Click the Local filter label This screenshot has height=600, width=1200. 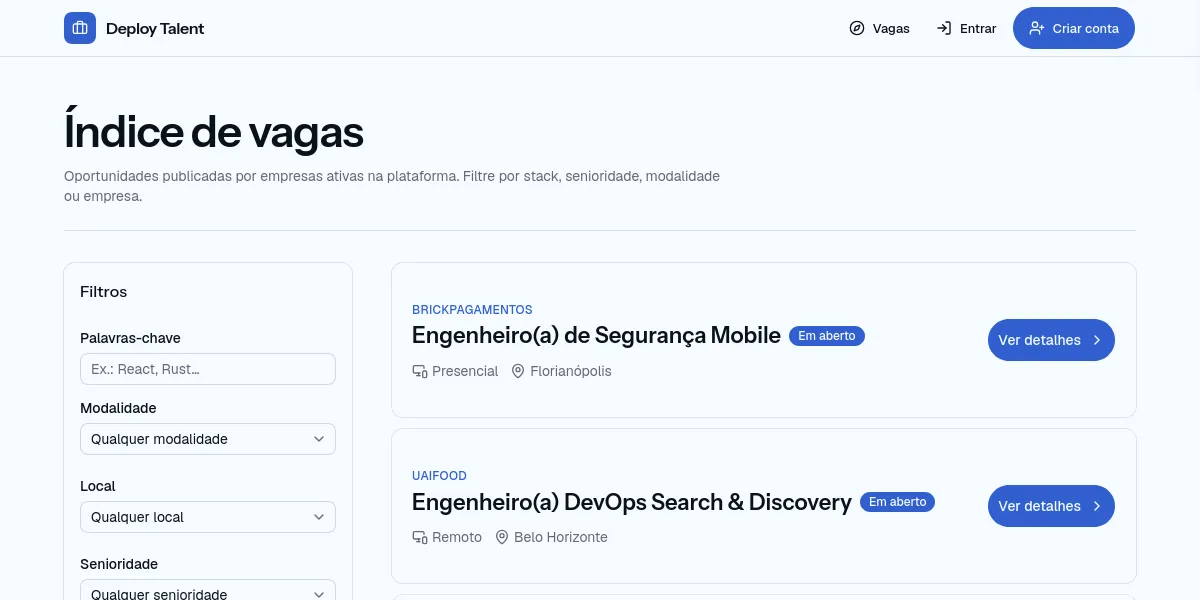point(98,486)
